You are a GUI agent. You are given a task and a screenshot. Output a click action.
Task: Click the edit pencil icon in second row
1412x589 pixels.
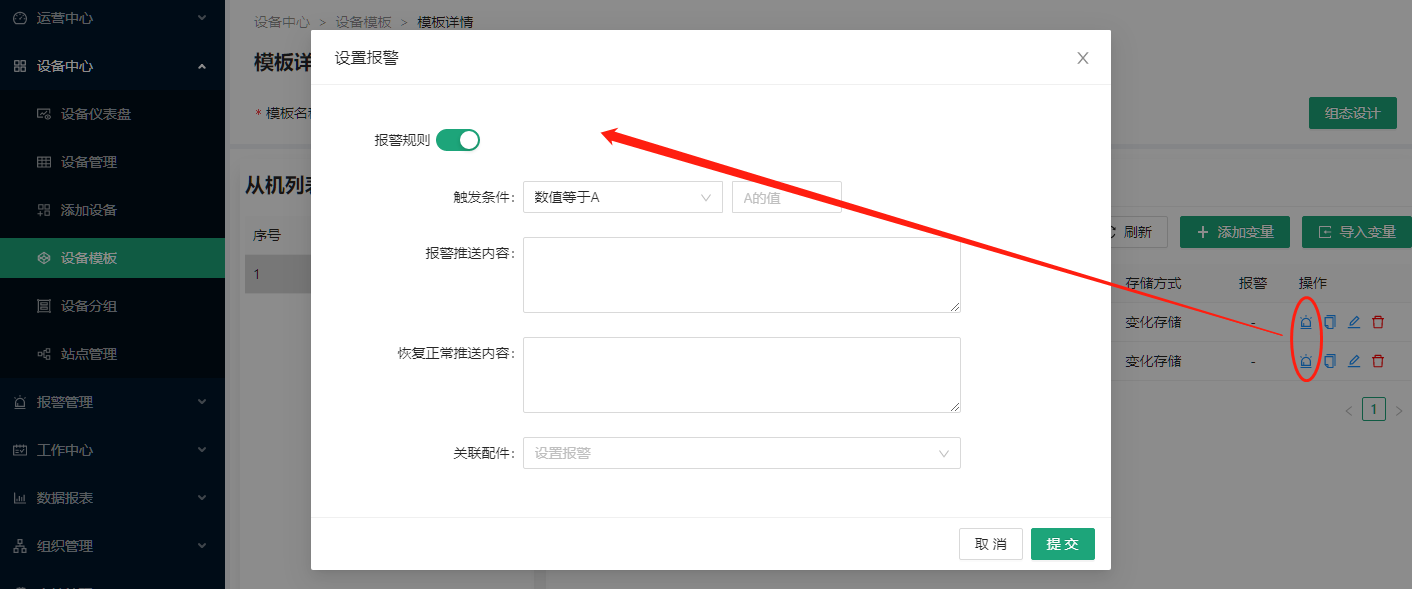click(x=1354, y=361)
